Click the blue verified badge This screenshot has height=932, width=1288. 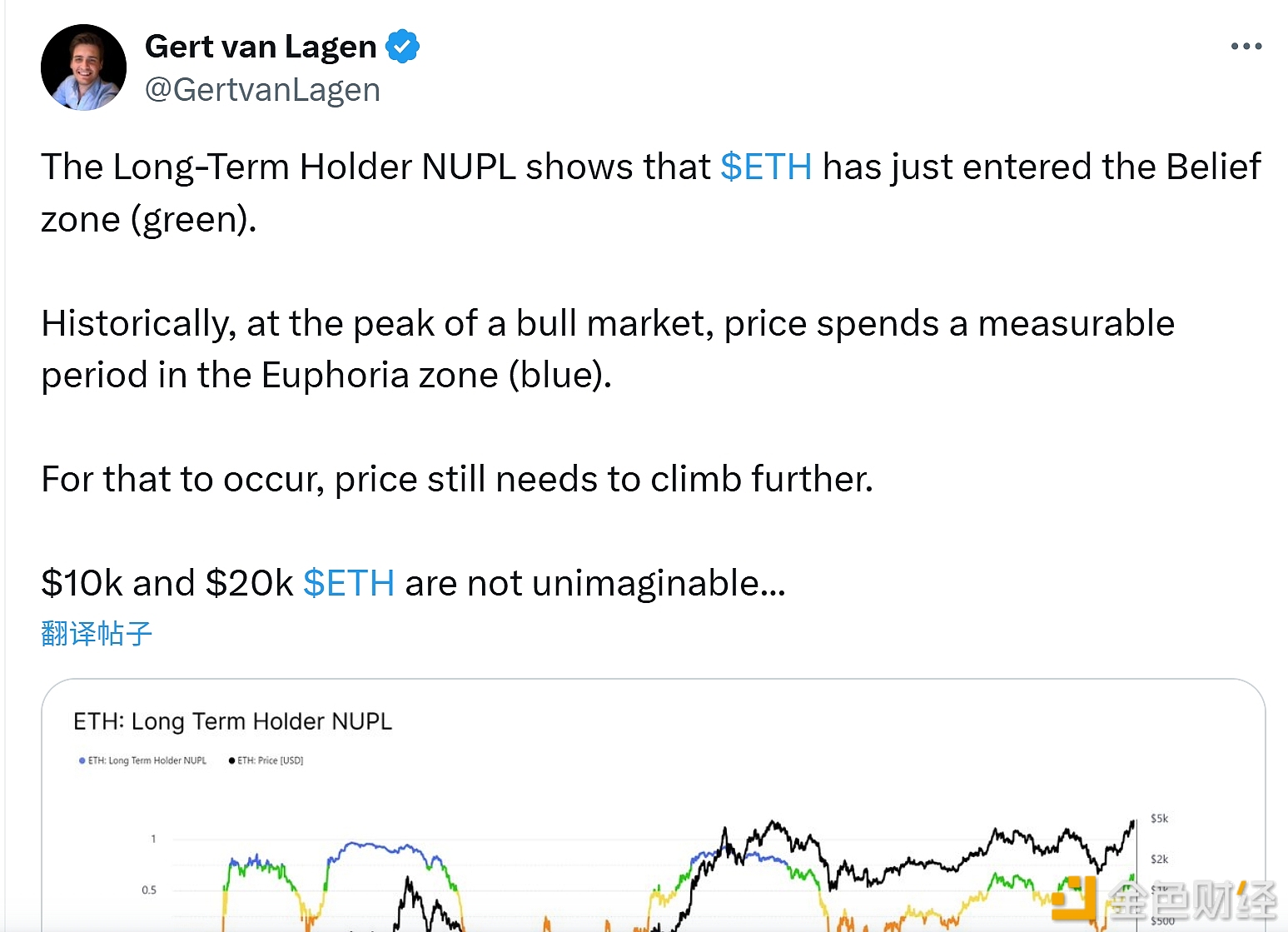pos(403,47)
